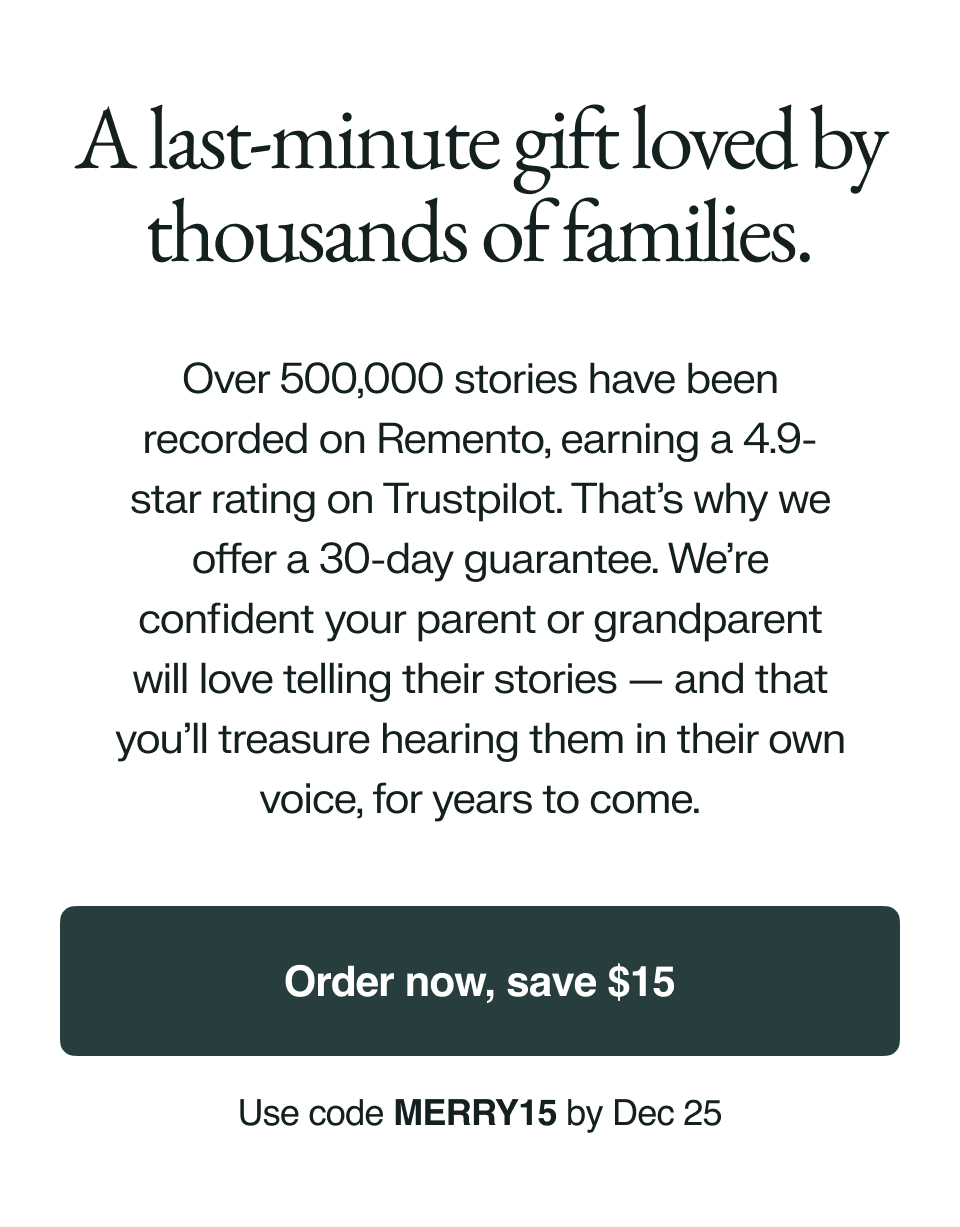Click the "That's why we" text
This screenshot has height=1227, width=960.
(702, 499)
